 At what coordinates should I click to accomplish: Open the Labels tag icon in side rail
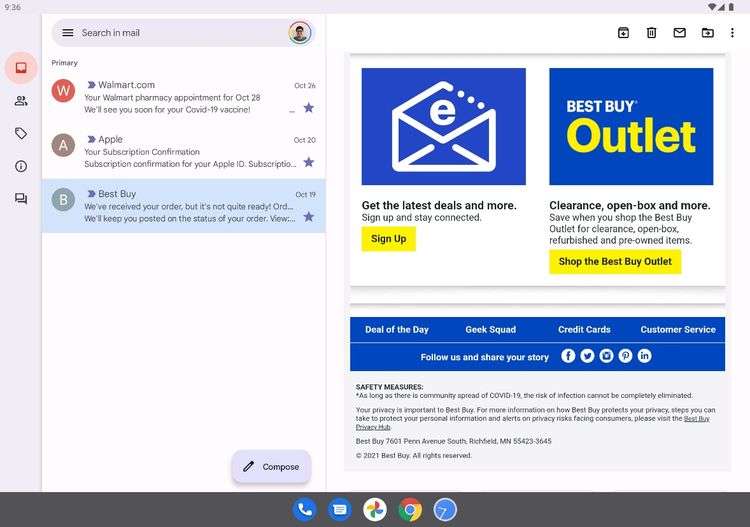(x=21, y=133)
